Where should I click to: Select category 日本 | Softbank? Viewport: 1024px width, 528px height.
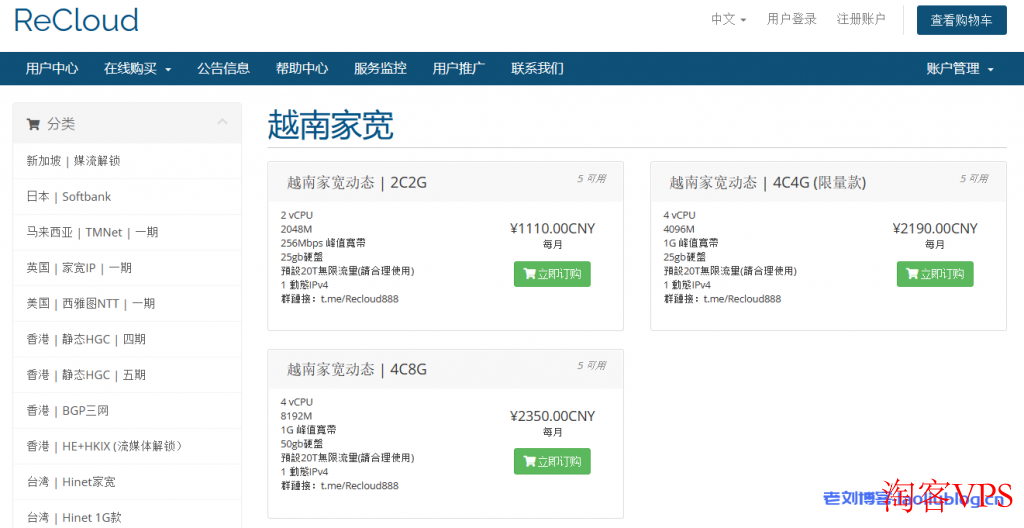pos(127,197)
